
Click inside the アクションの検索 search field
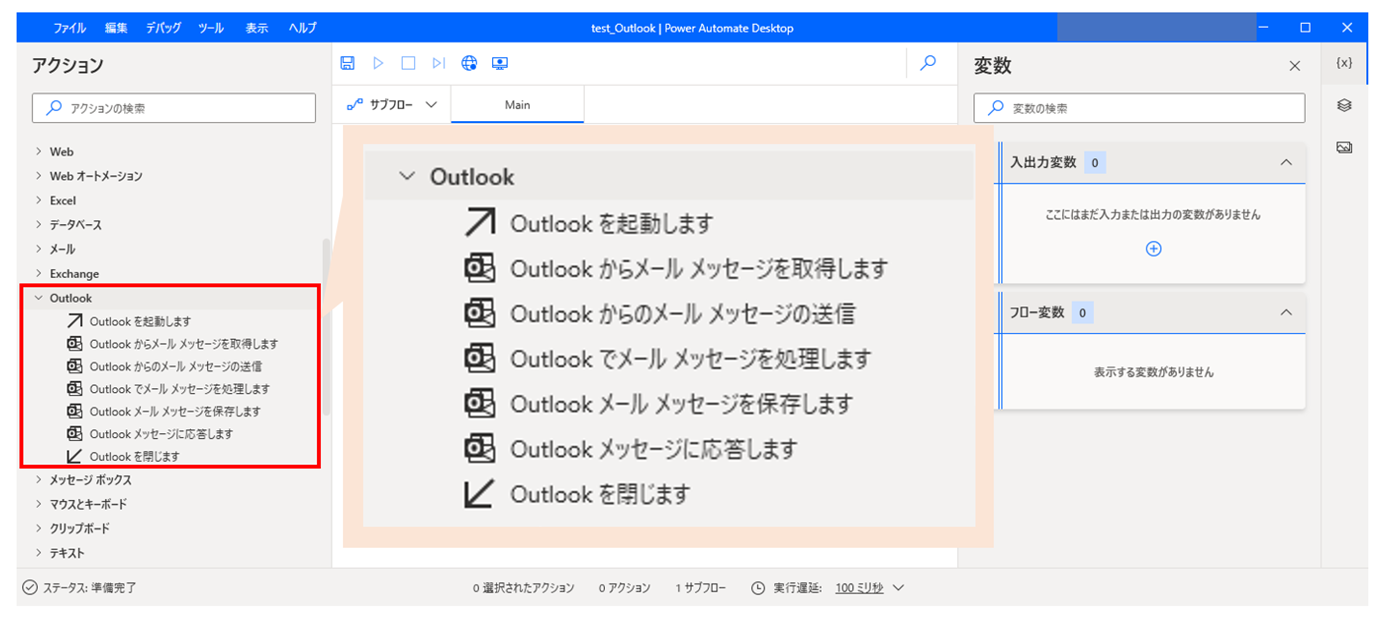tap(173, 106)
